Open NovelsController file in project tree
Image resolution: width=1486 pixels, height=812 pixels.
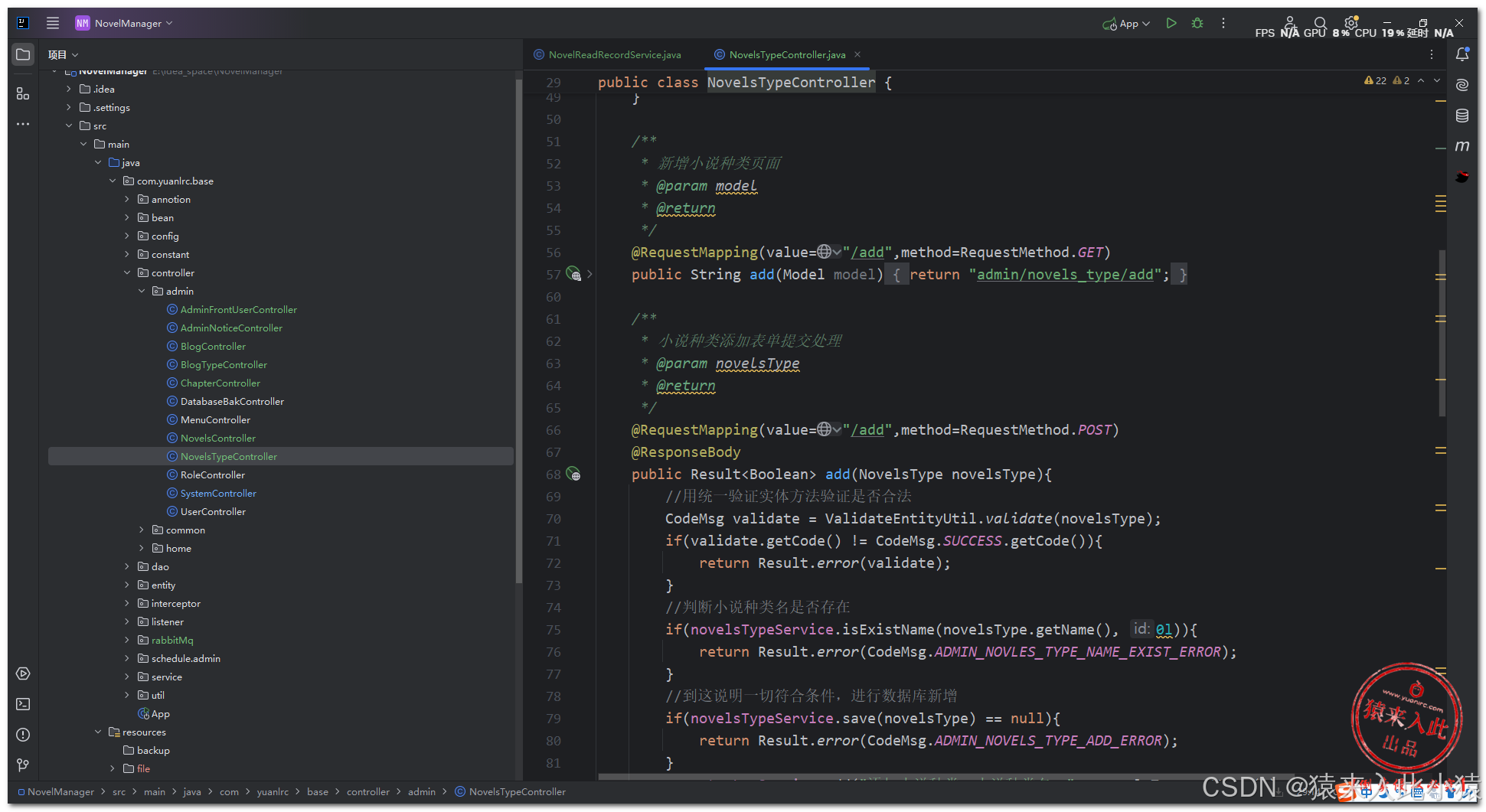coord(217,438)
